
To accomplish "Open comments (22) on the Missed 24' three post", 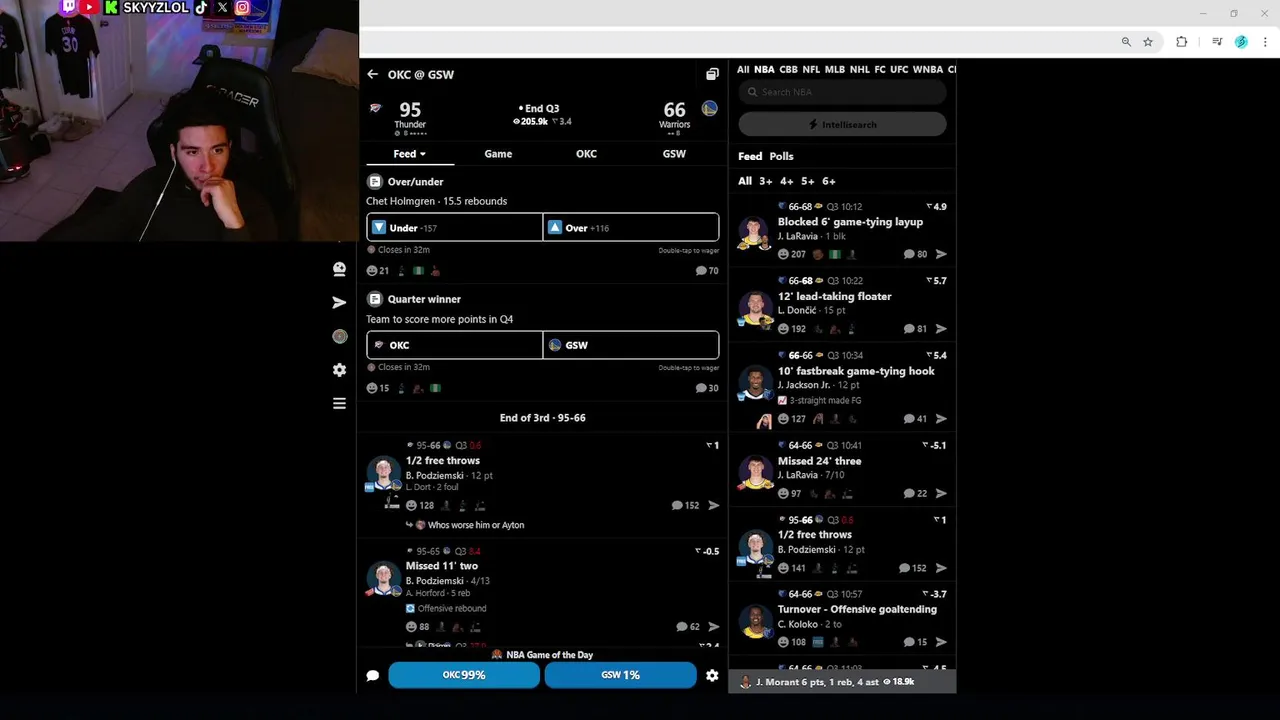I will (915, 493).
